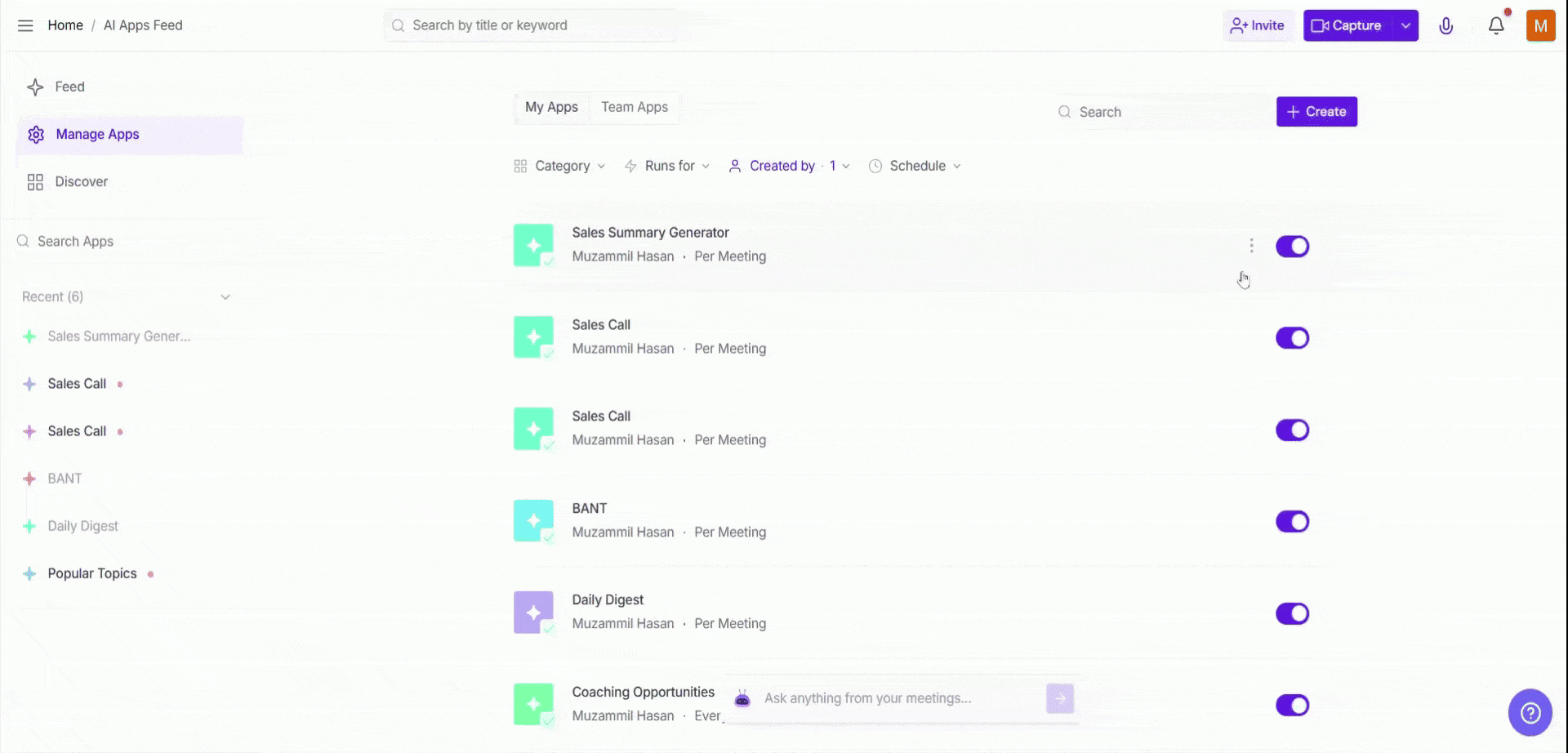This screenshot has height=753, width=1568.
Task: Open the navigation hamburger menu
Action: [x=25, y=25]
